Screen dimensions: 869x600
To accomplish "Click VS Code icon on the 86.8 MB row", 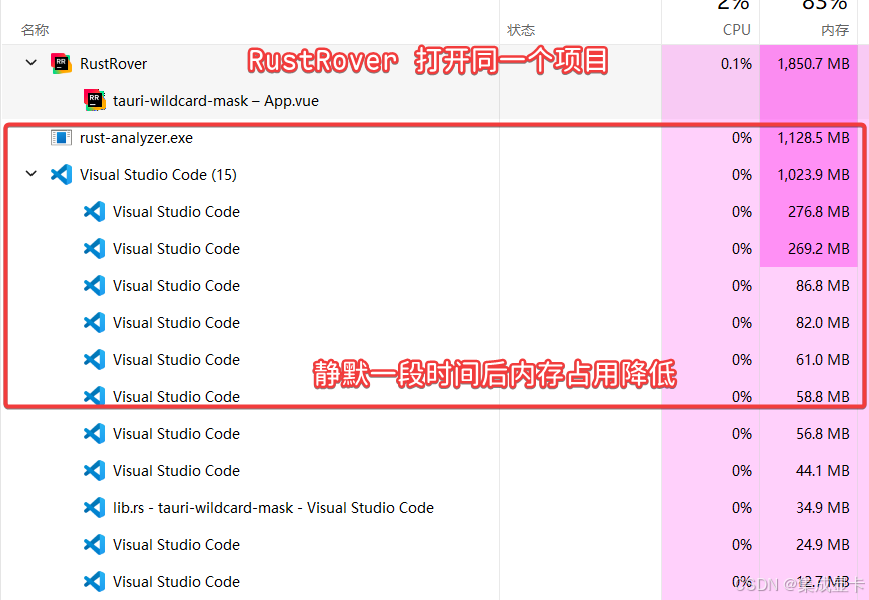I will coord(94,285).
